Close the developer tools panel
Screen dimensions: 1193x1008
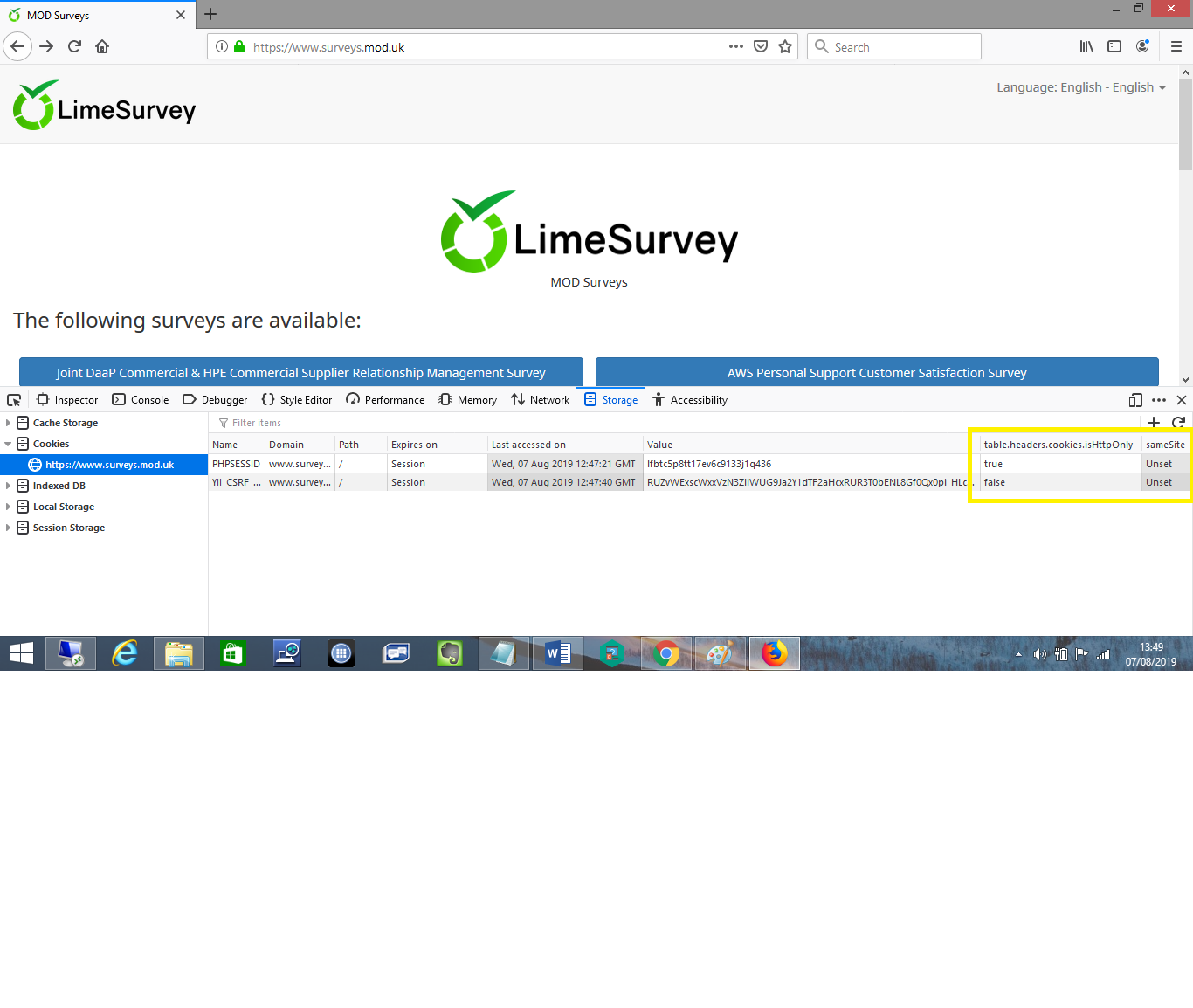tap(1182, 400)
